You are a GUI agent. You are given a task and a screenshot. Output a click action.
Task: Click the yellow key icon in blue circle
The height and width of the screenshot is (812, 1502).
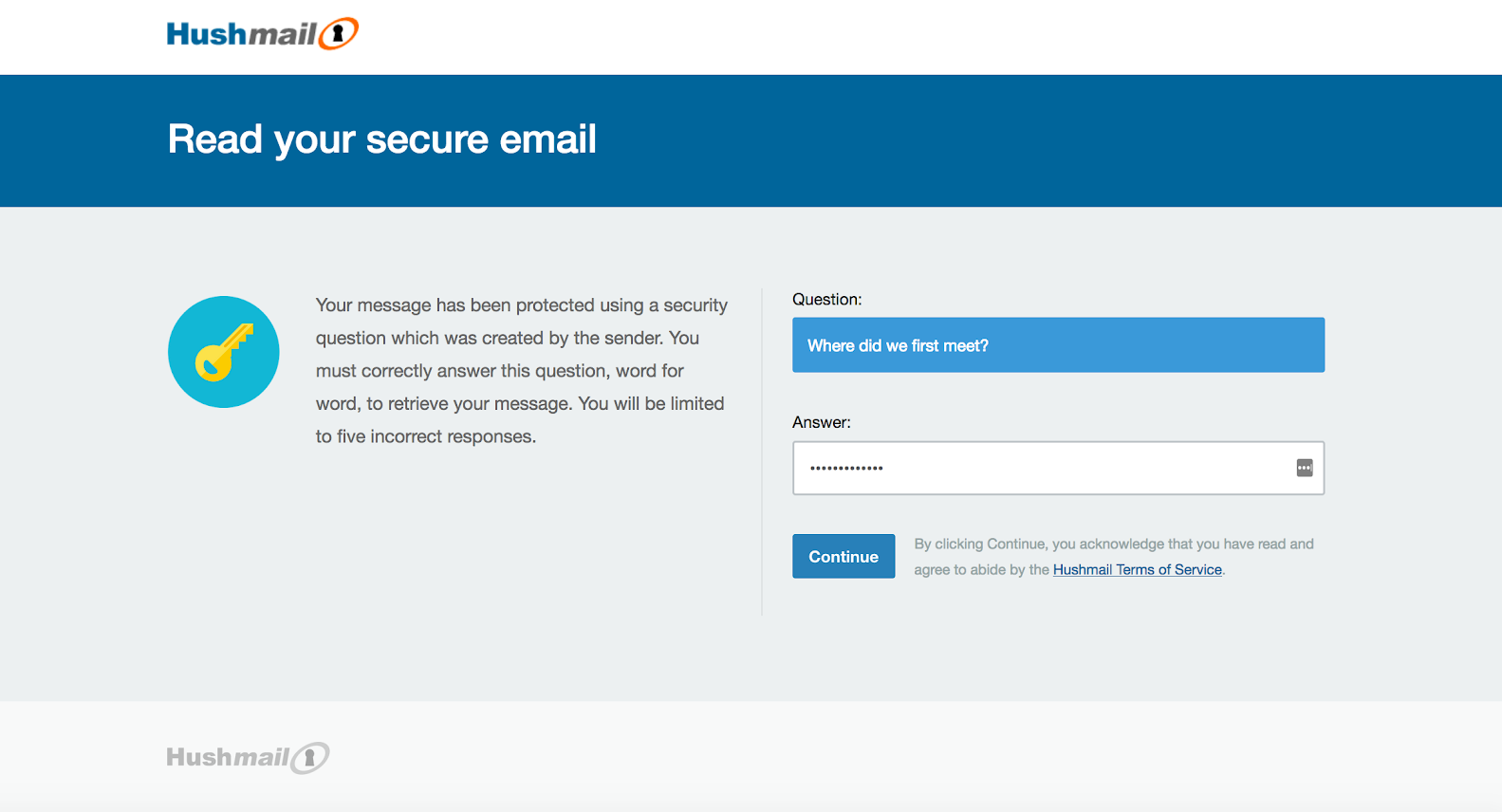coord(224,352)
